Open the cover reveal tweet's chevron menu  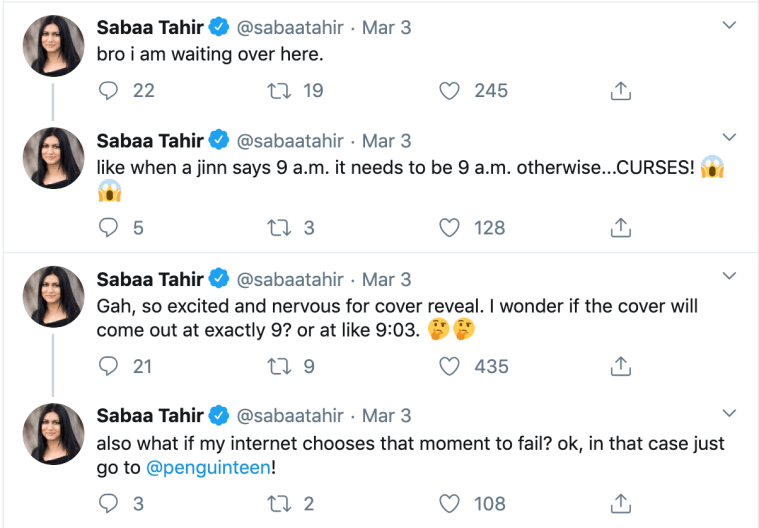[728, 275]
